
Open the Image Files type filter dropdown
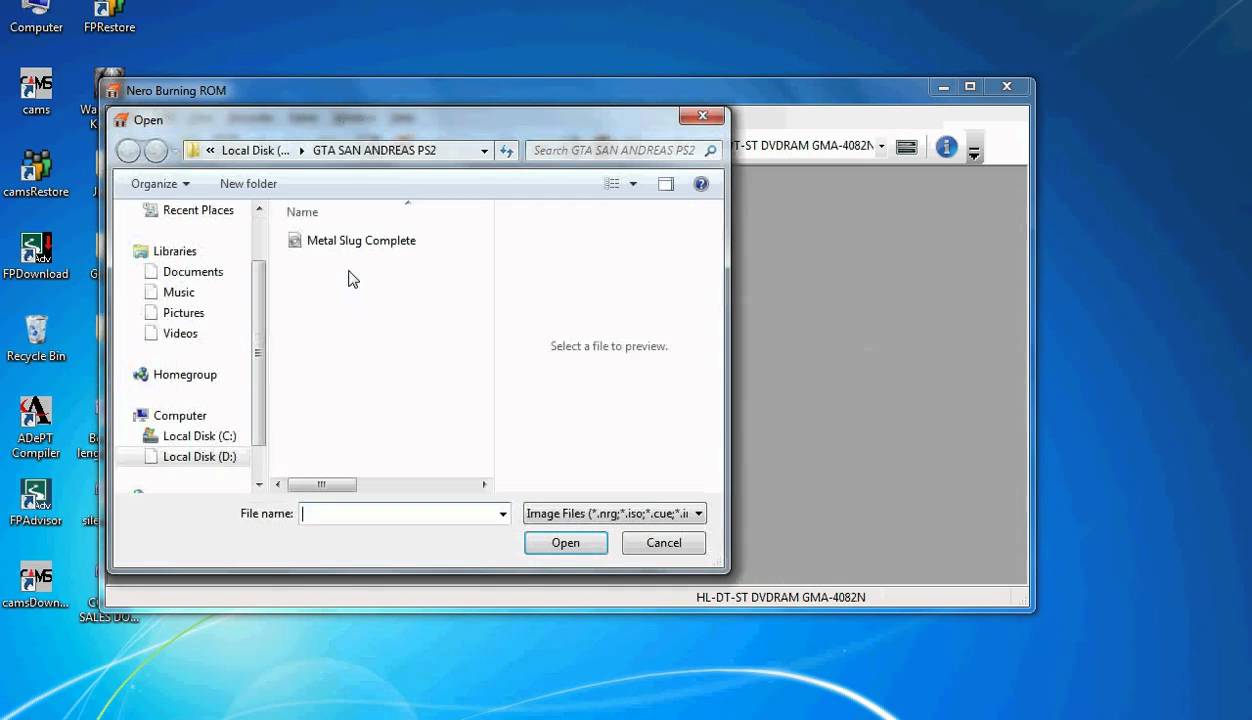point(615,514)
